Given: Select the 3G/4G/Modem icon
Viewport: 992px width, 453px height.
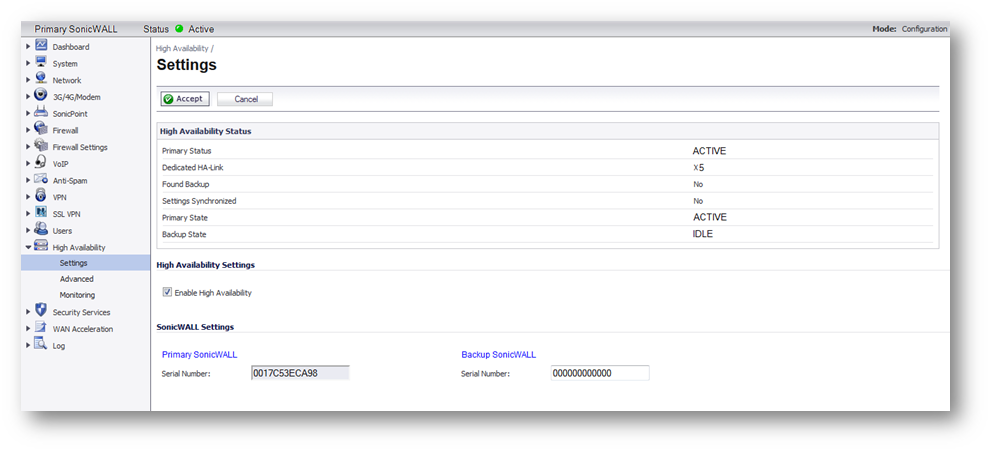Looking at the screenshot, I should click(41, 96).
